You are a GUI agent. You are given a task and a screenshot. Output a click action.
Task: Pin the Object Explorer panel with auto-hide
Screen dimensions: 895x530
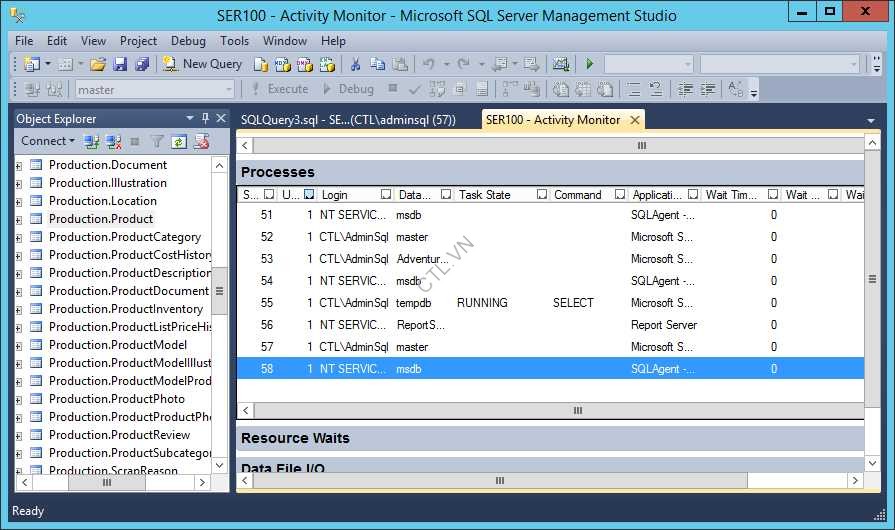coord(205,118)
